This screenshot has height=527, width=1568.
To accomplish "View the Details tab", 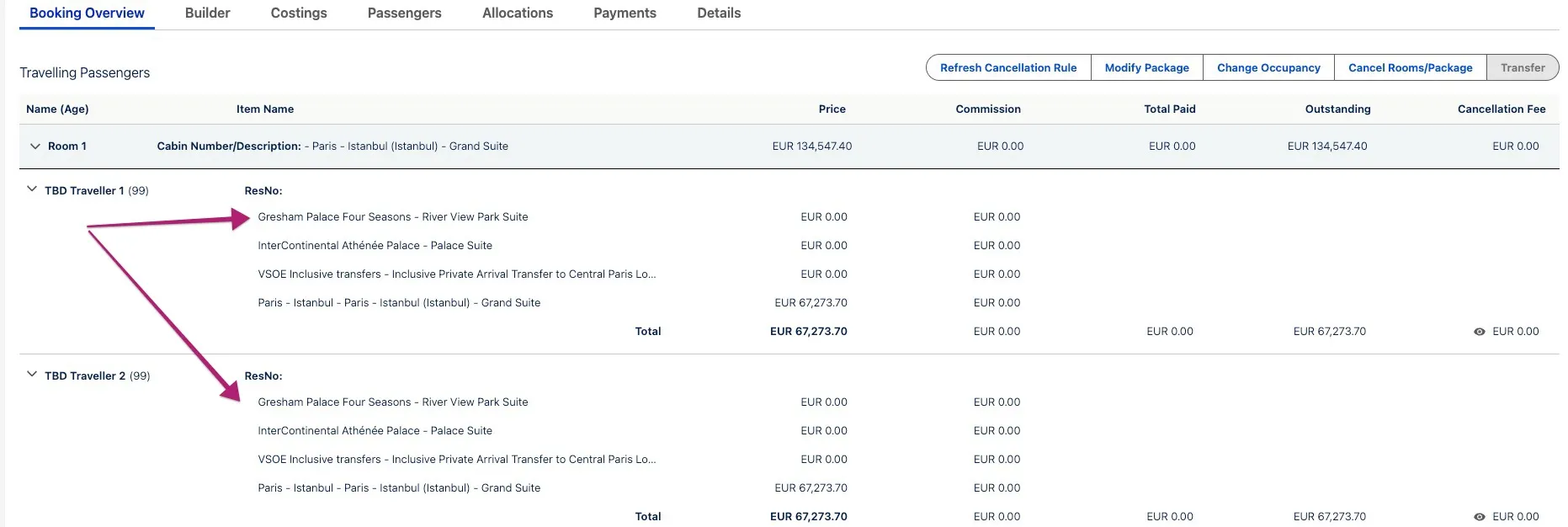I will tap(719, 13).
